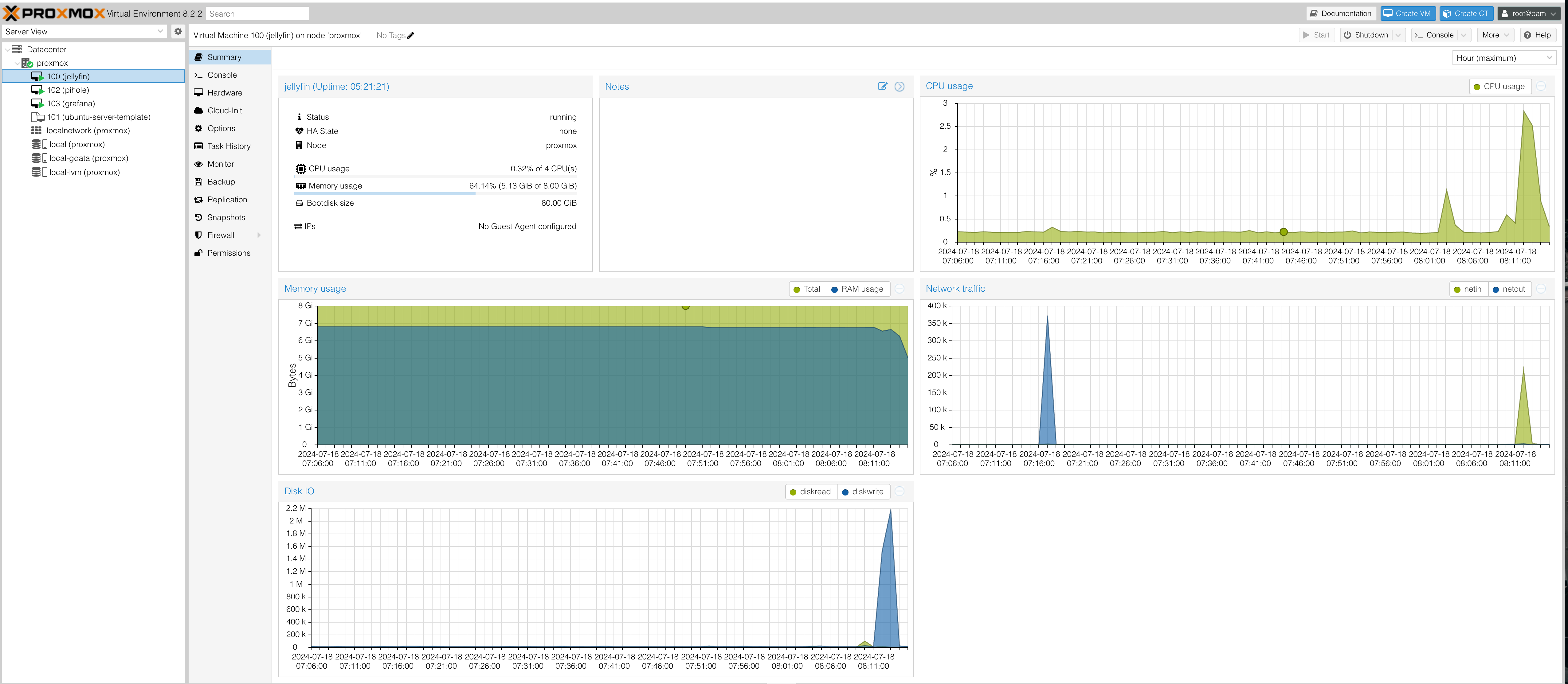Open Hour (maximum) timeframe dropdown
Viewport: 1568px width, 684px height.
click(x=1549, y=58)
